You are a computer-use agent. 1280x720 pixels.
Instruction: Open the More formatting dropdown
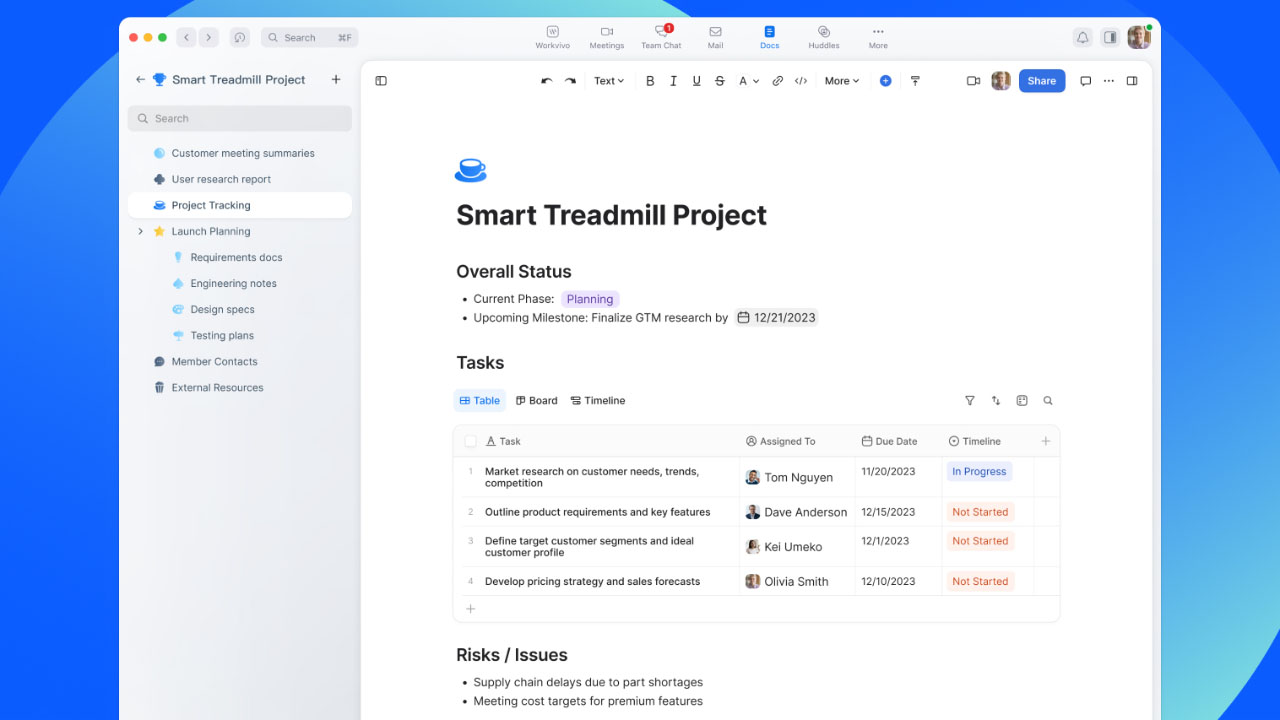(x=841, y=81)
